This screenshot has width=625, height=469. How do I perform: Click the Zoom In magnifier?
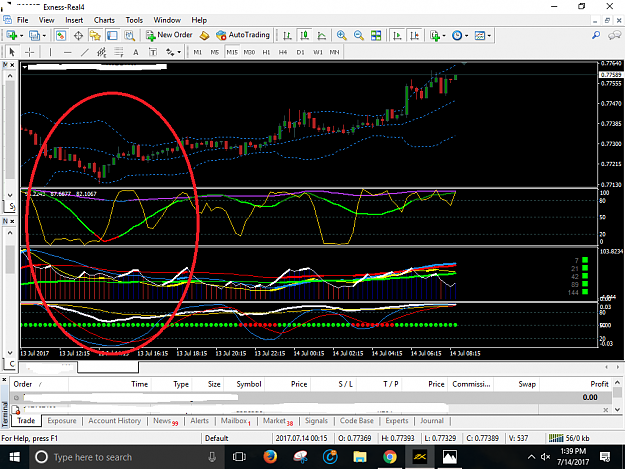coord(342,35)
